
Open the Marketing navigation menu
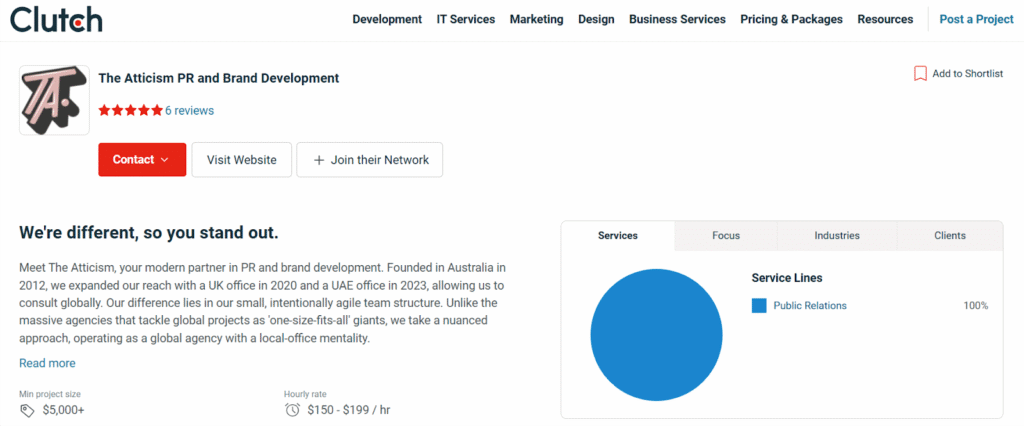coord(536,19)
